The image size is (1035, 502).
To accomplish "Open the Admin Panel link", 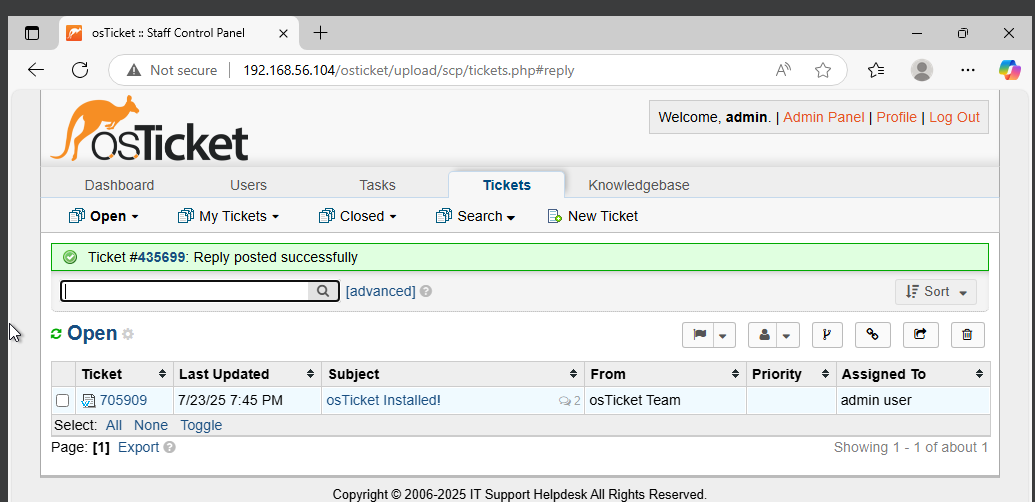I will pyautogui.click(x=823, y=117).
